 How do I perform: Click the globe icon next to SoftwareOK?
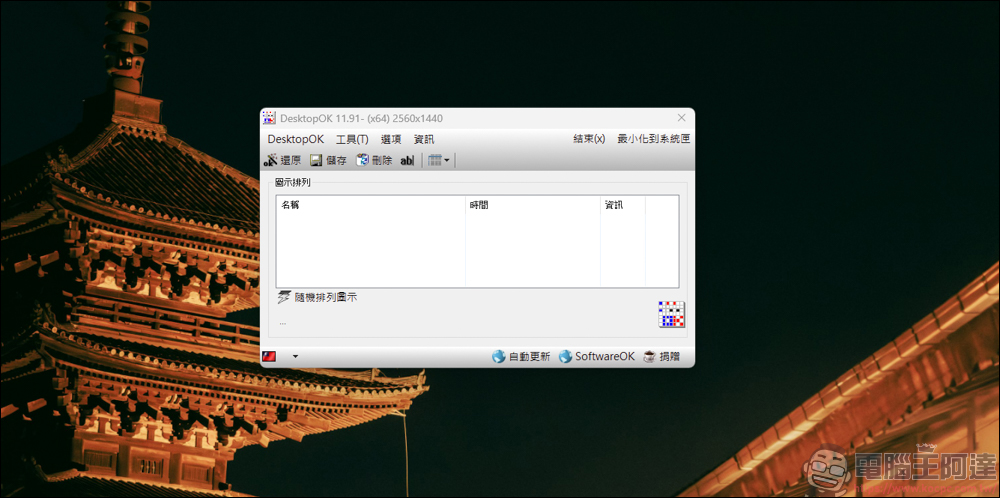565,356
